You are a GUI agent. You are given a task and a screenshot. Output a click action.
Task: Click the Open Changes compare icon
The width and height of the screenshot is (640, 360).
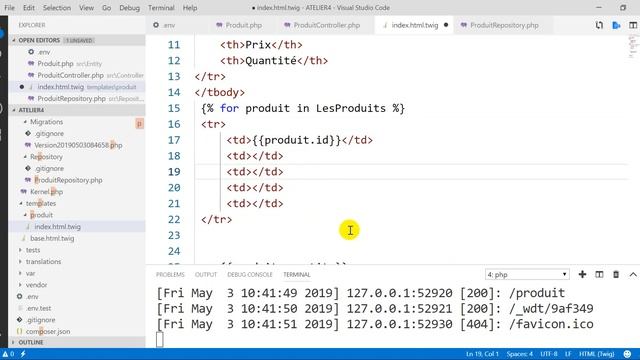599,25
